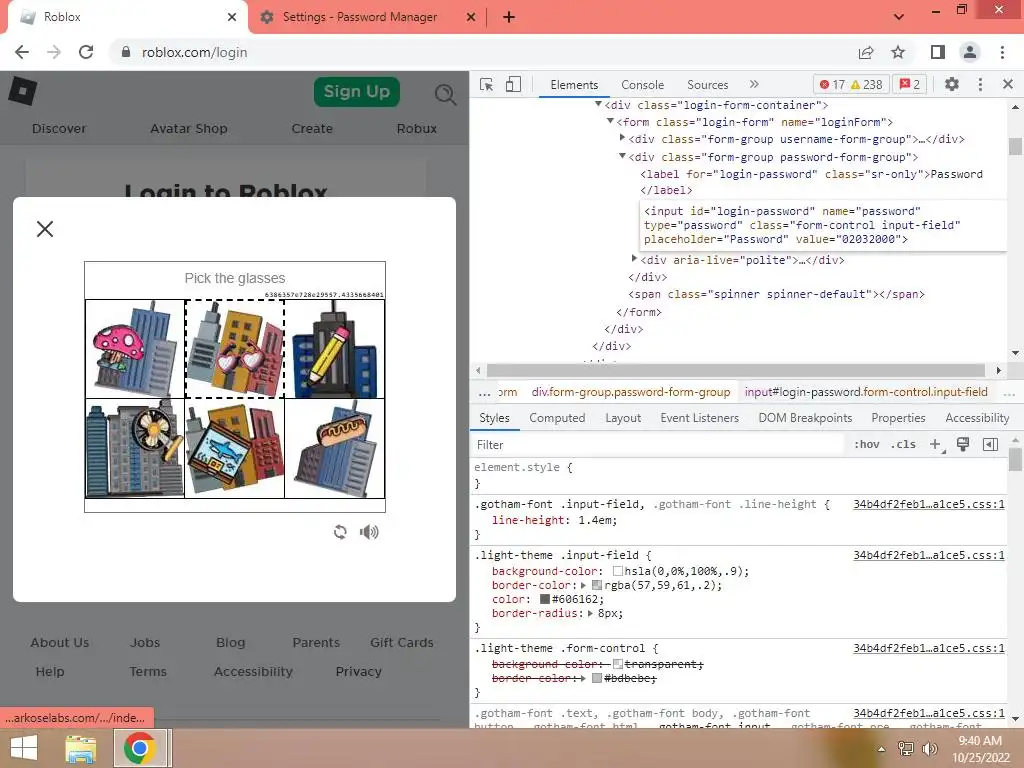Viewport: 1024px width, 768px height.
Task: Close the Settings - Password Manager tab
Action: [471, 17]
